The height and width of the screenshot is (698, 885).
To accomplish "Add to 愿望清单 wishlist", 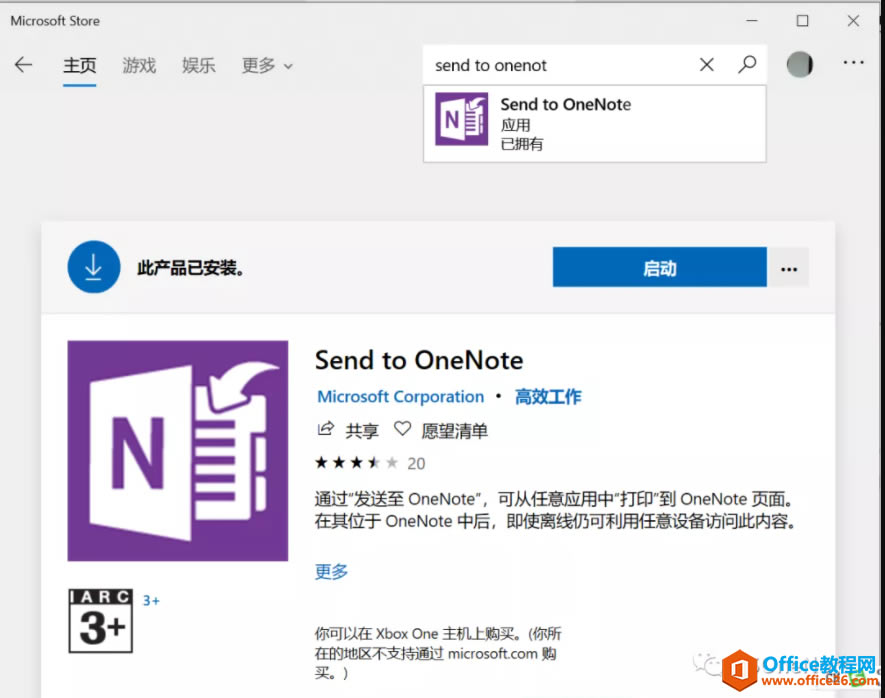I will (454, 431).
